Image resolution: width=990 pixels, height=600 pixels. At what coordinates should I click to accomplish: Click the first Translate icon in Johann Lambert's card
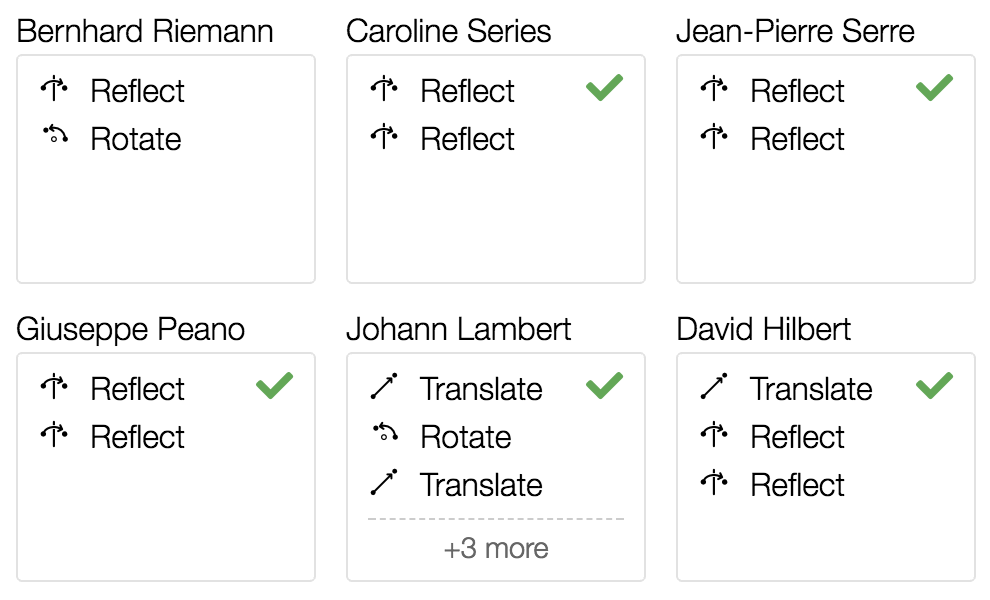384,388
